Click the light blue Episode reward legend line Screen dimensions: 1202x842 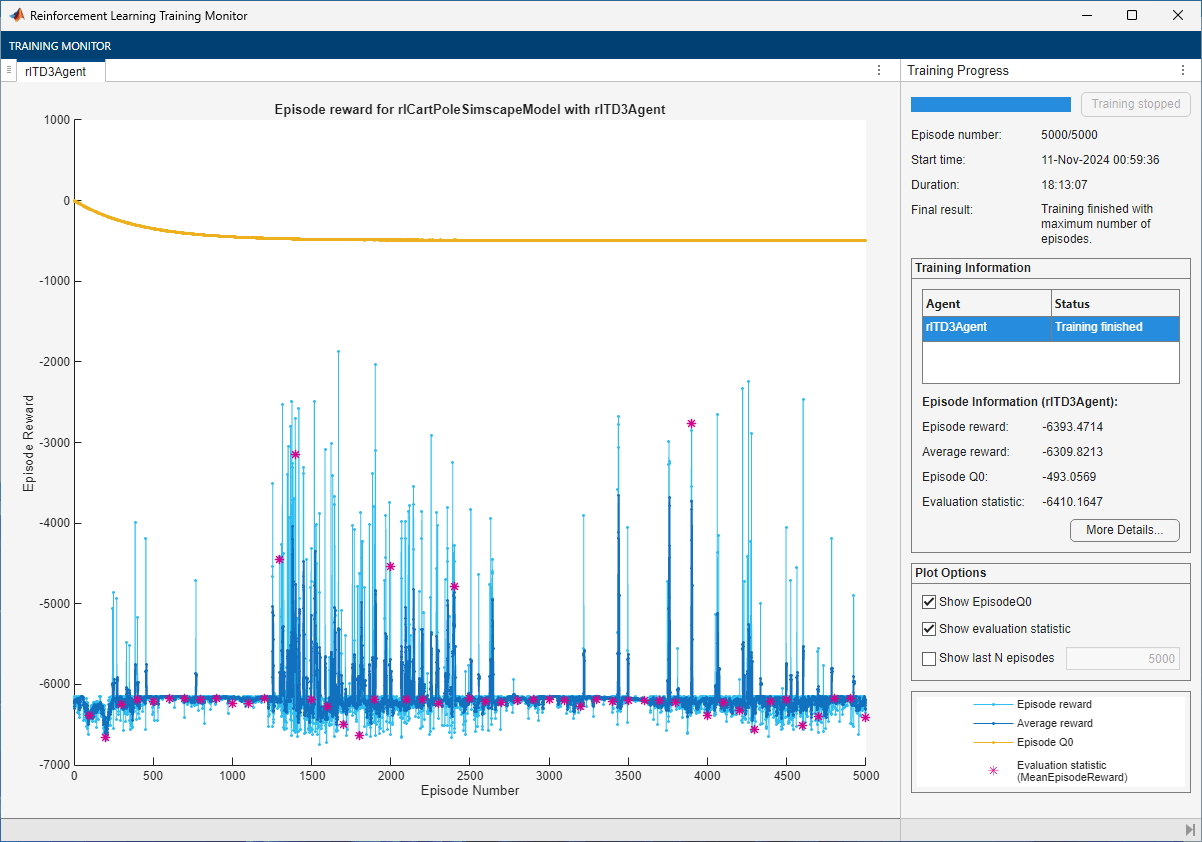pos(993,704)
